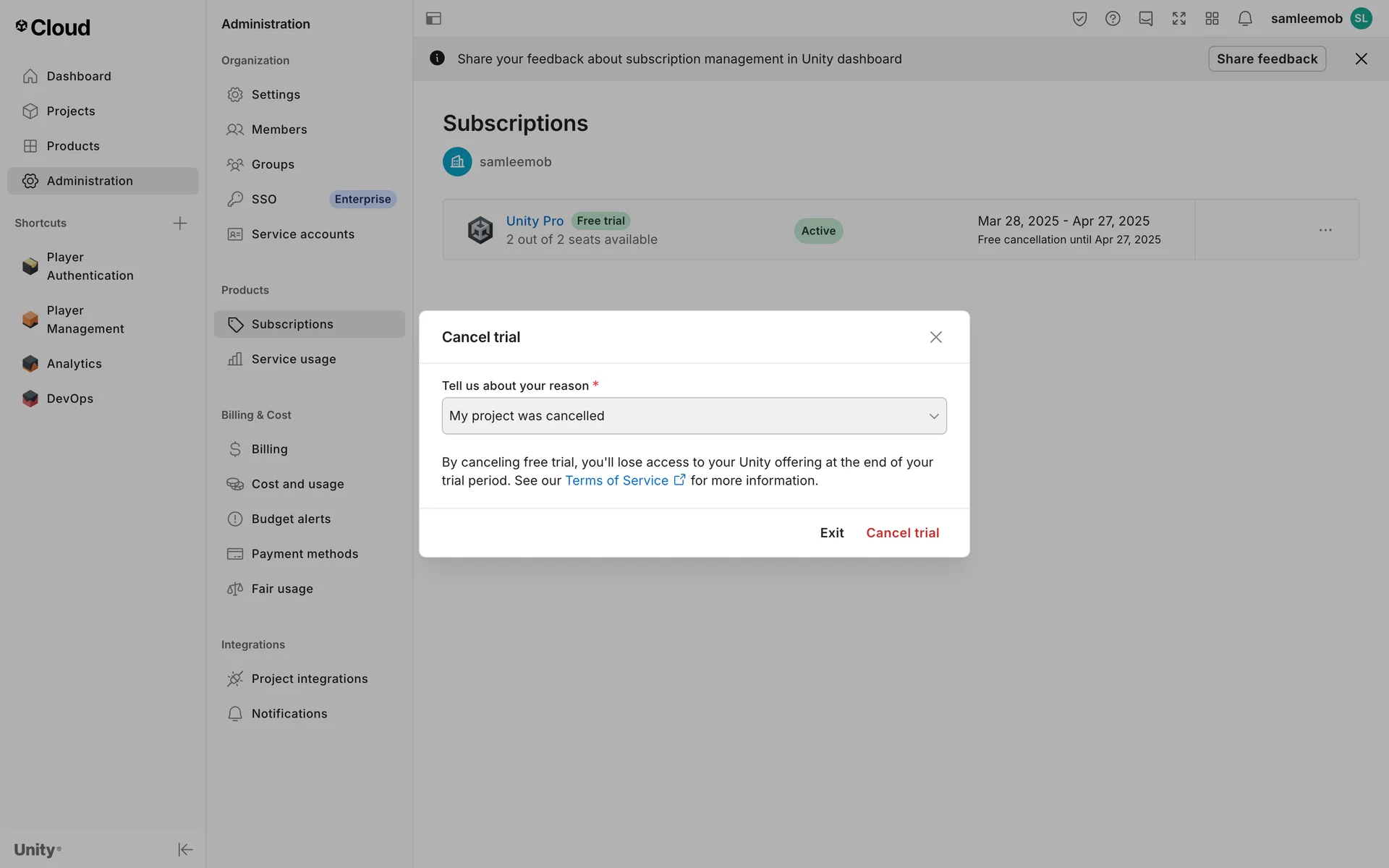Open the Members page

(279, 129)
